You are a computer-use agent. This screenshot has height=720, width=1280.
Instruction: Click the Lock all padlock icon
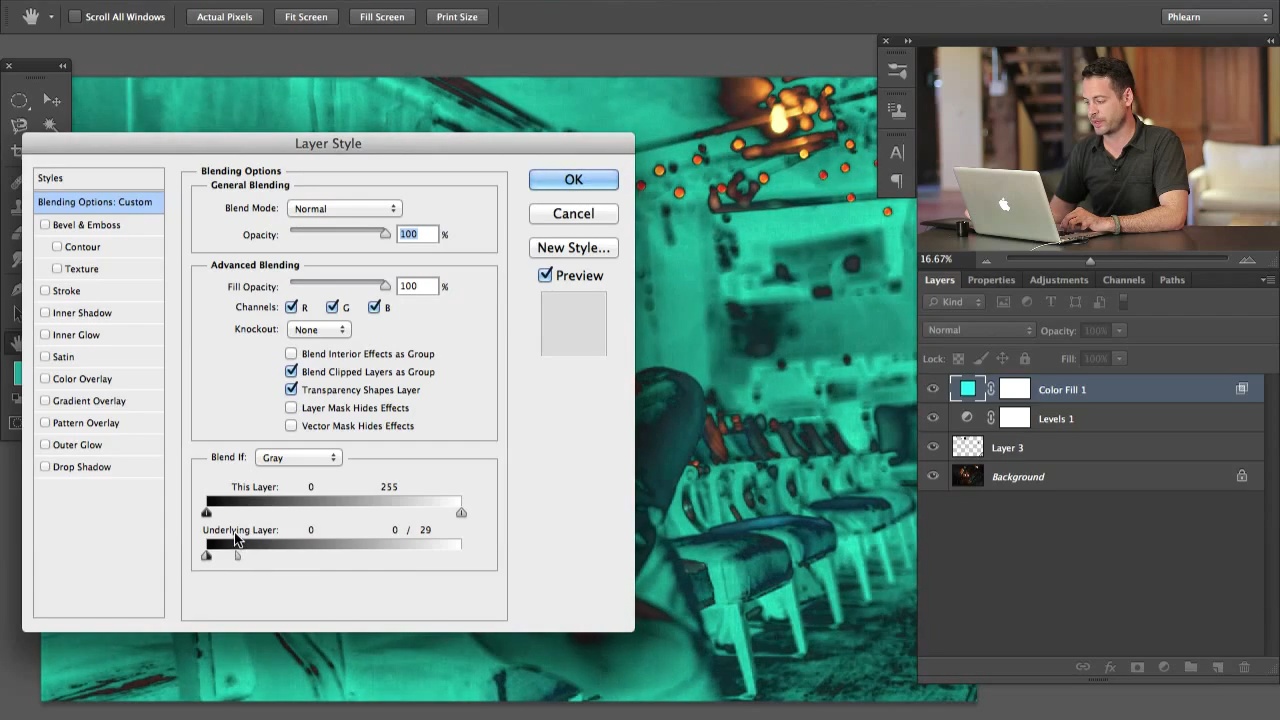click(1024, 358)
